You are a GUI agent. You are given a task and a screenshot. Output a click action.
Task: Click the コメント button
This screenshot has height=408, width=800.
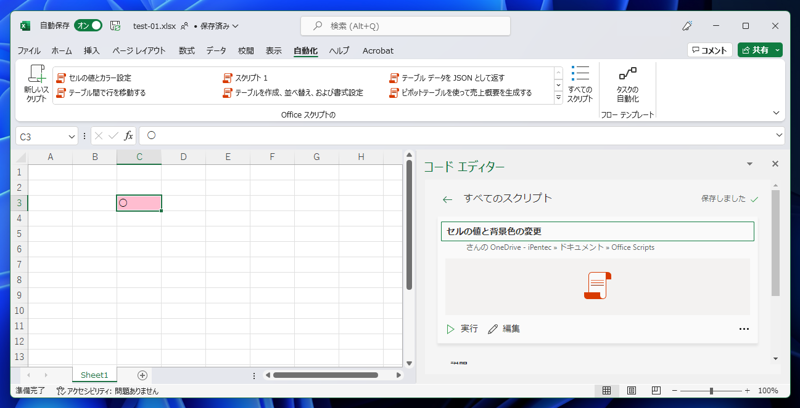pos(710,50)
